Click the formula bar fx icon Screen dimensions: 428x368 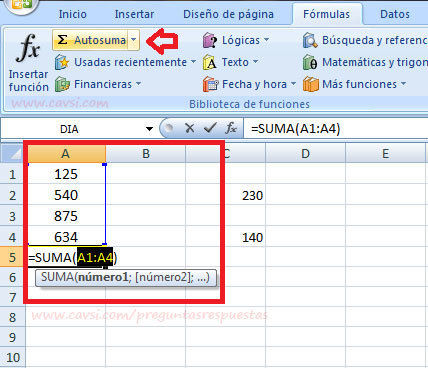231,128
